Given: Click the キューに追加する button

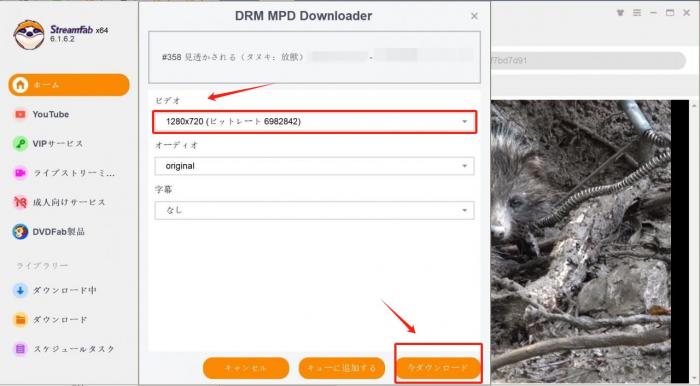Looking at the screenshot, I should click(x=342, y=368).
